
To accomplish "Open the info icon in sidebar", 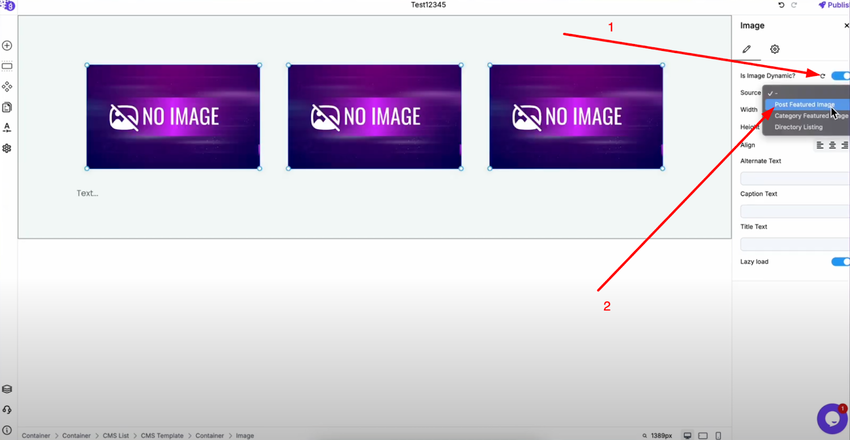I will (x=7, y=430).
